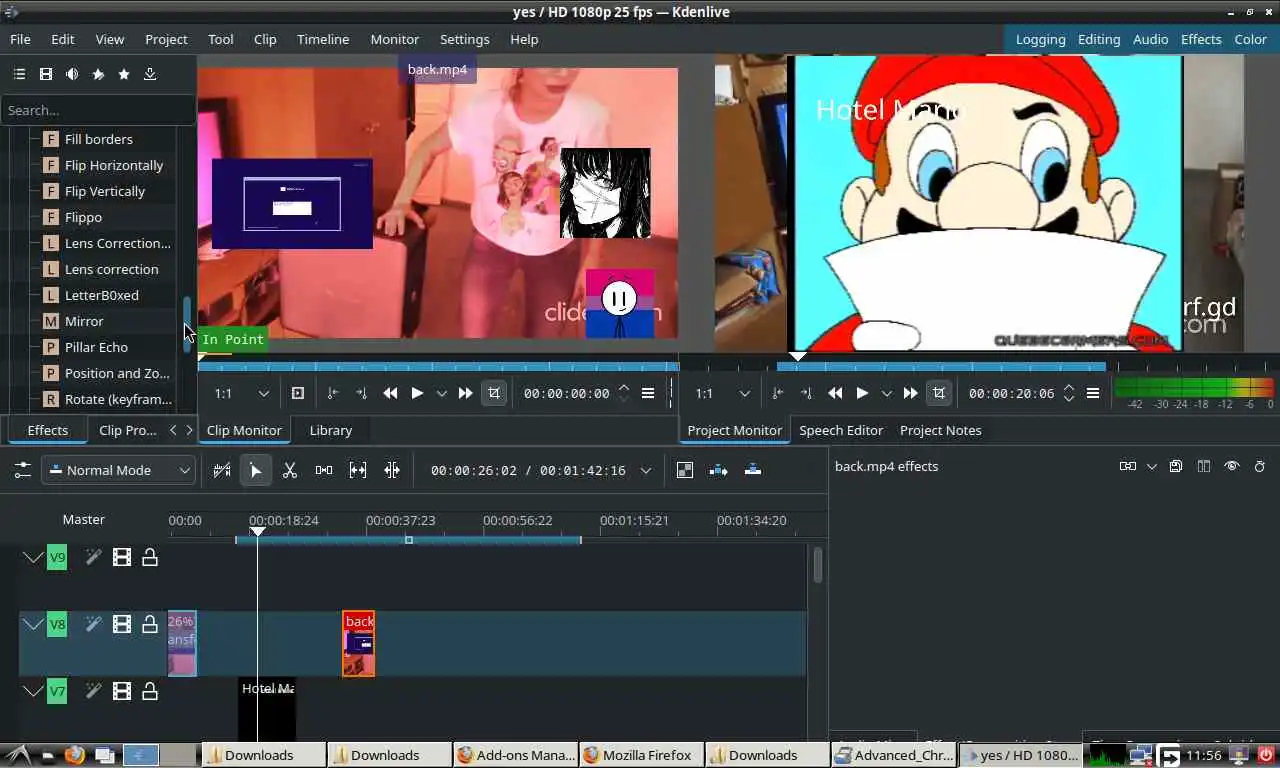The width and height of the screenshot is (1280, 768).
Task: Switch to the Logging workspace layout
Action: point(1041,39)
